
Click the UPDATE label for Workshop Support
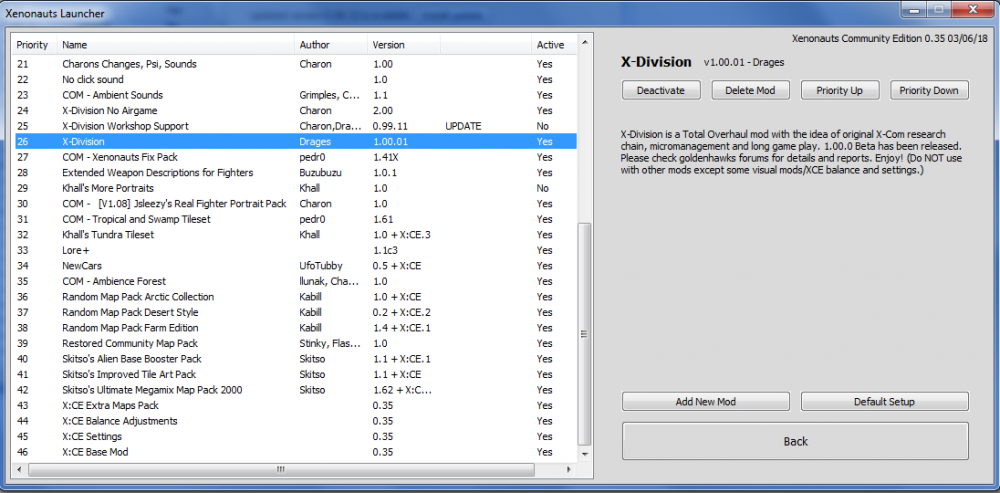click(463, 126)
